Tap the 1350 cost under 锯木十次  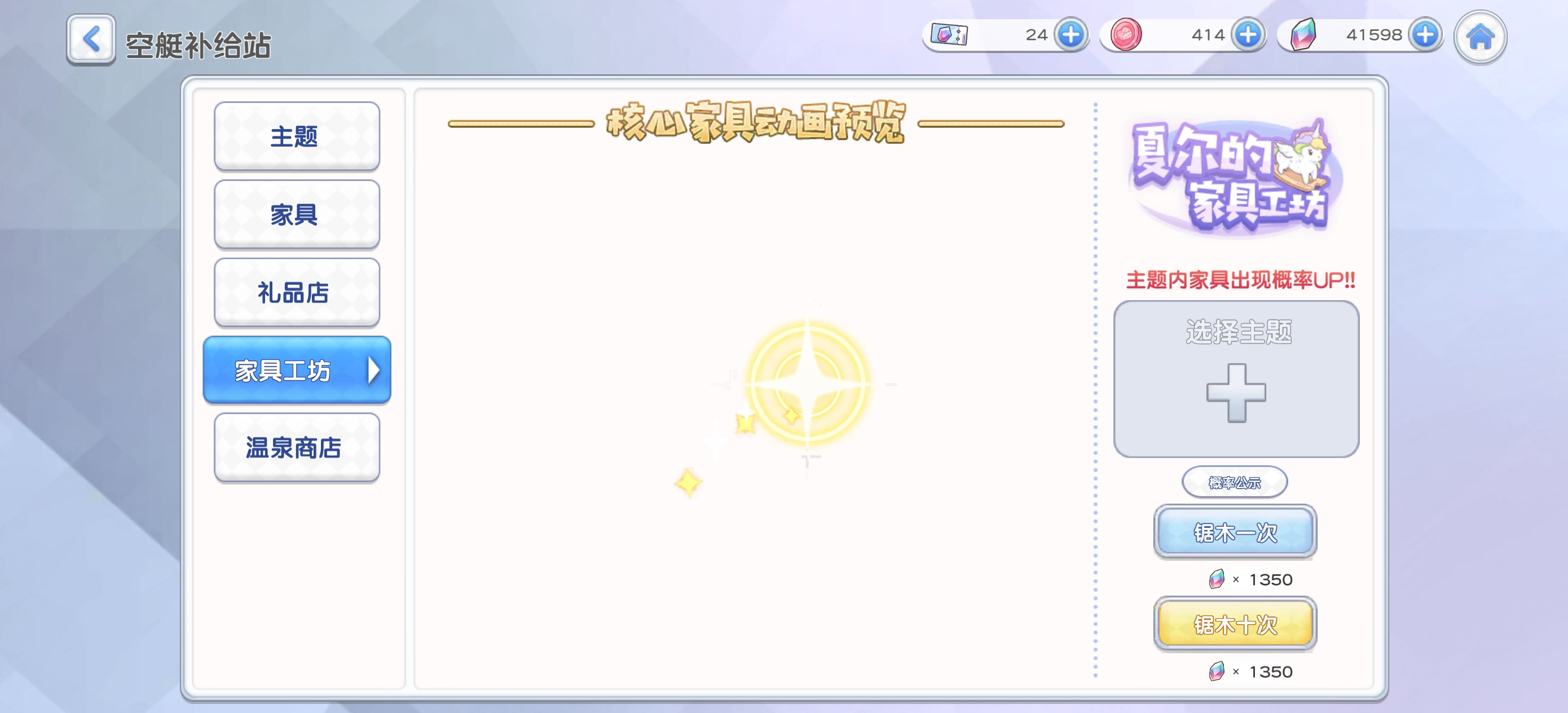coord(1270,672)
